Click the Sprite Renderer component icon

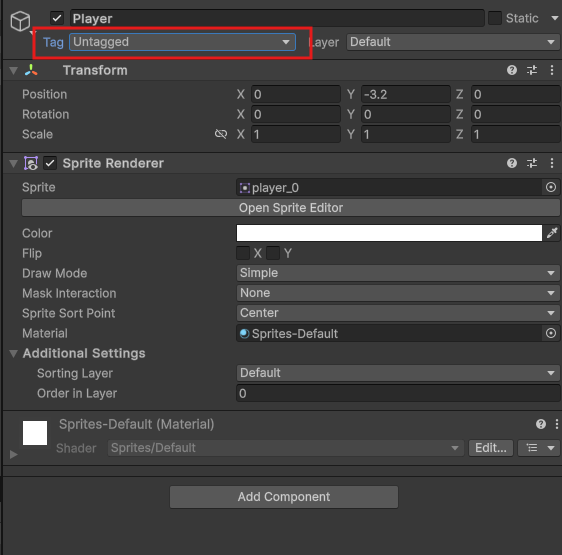(x=31, y=163)
